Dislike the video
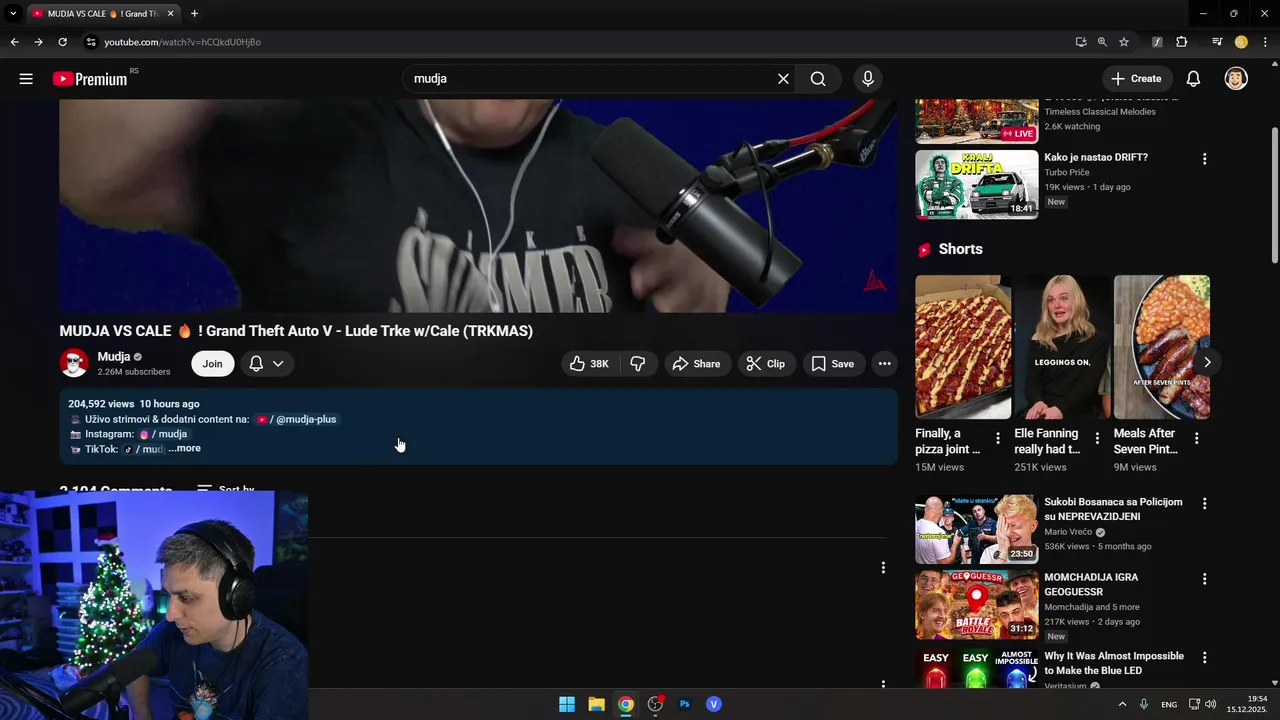This screenshot has height=720, width=1280. (638, 364)
